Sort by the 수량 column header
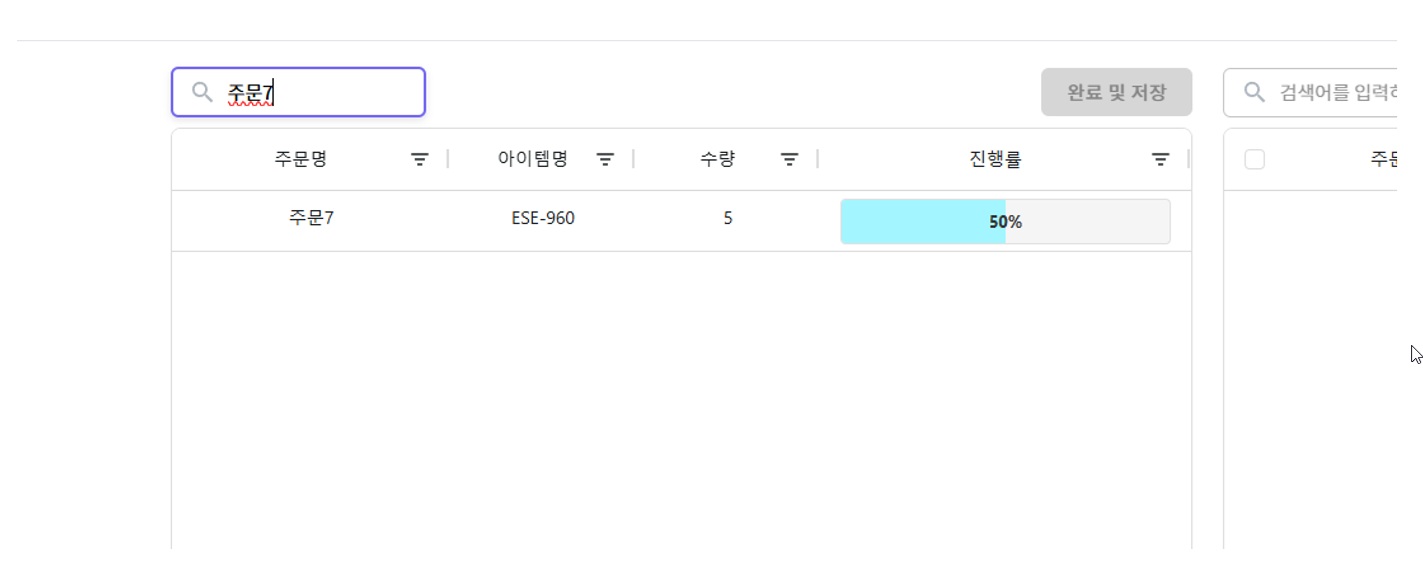 (x=718, y=159)
